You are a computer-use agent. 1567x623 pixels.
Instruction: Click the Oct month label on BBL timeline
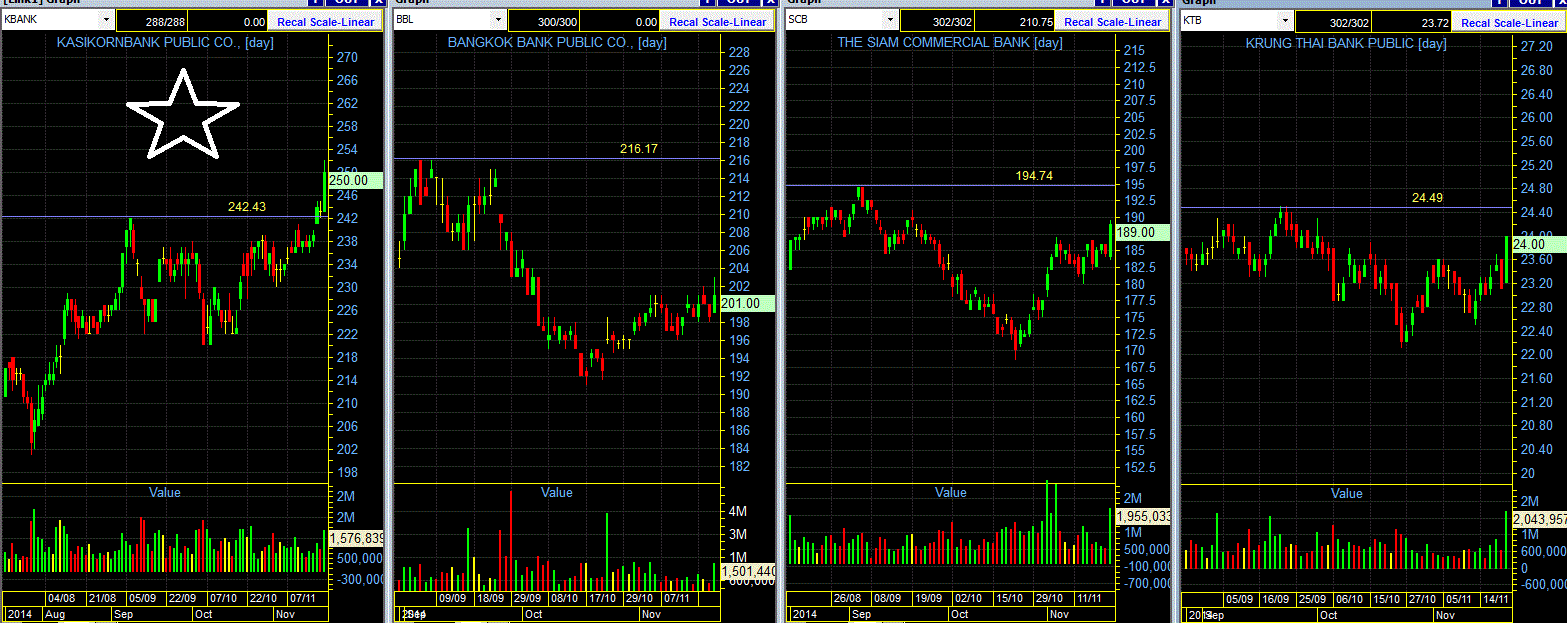click(x=533, y=614)
